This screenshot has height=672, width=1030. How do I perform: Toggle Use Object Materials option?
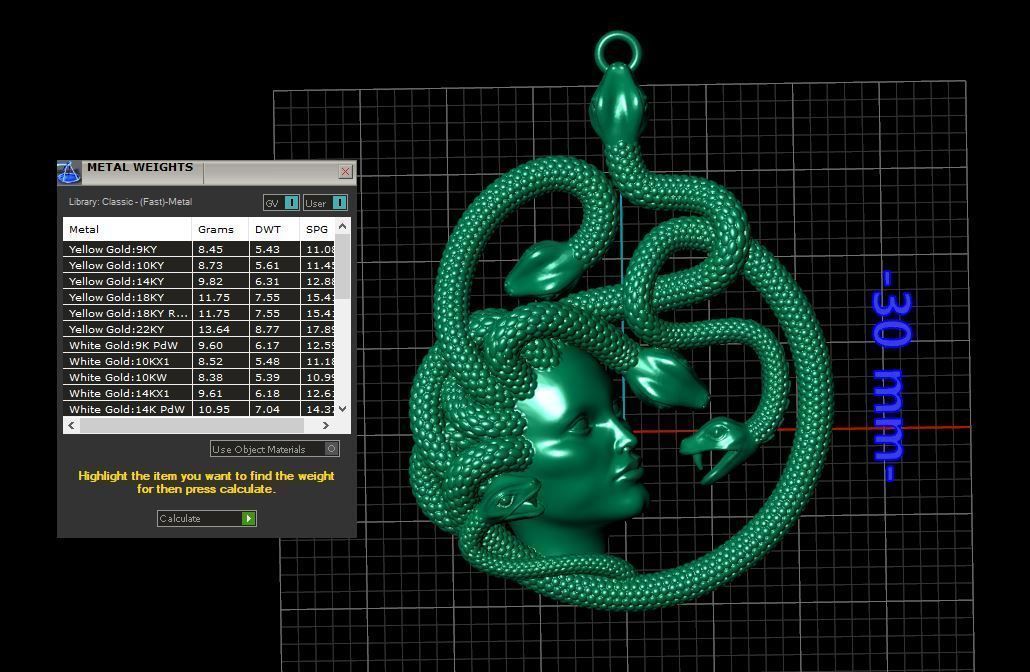tap(275, 449)
